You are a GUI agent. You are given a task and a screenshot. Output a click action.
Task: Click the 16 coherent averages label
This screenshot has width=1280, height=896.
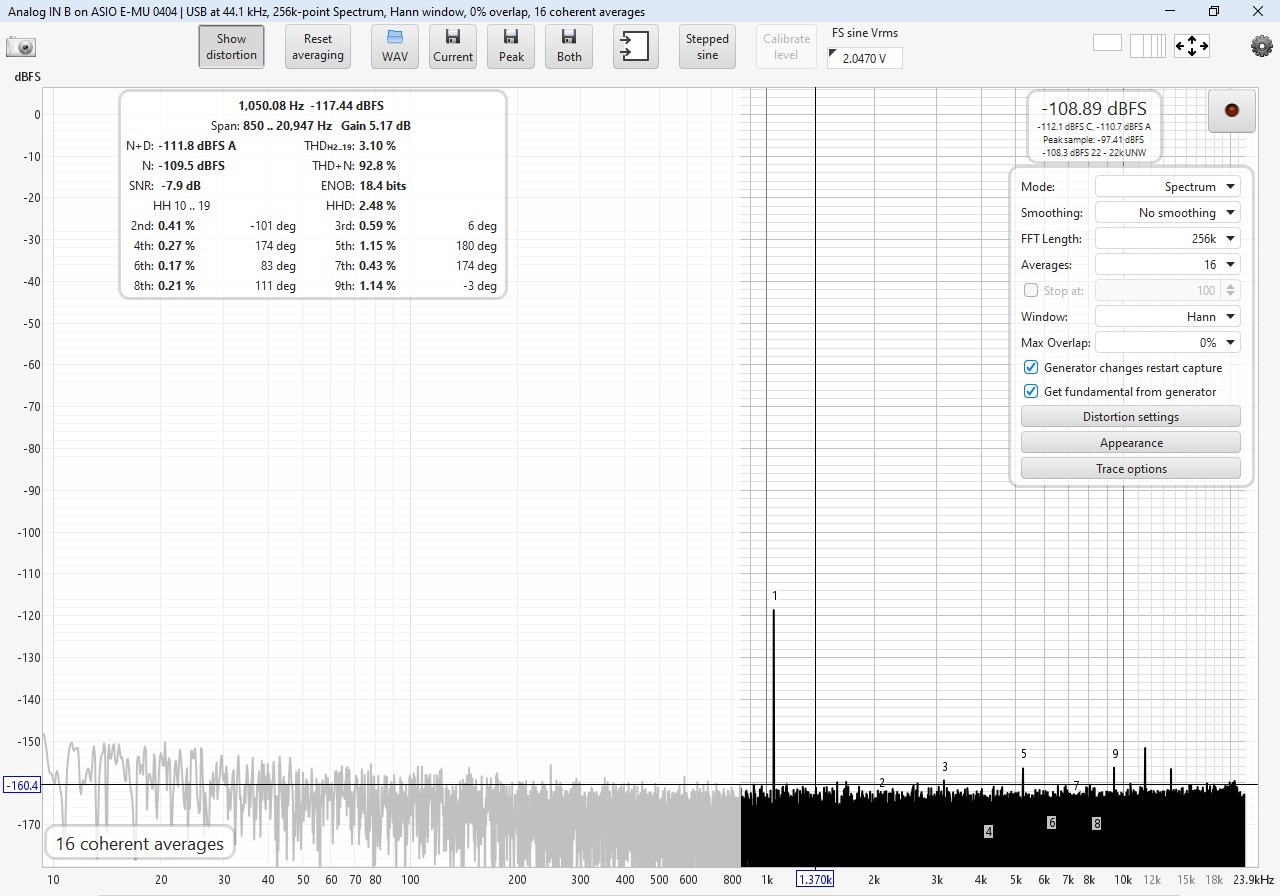click(x=140, y=844)
